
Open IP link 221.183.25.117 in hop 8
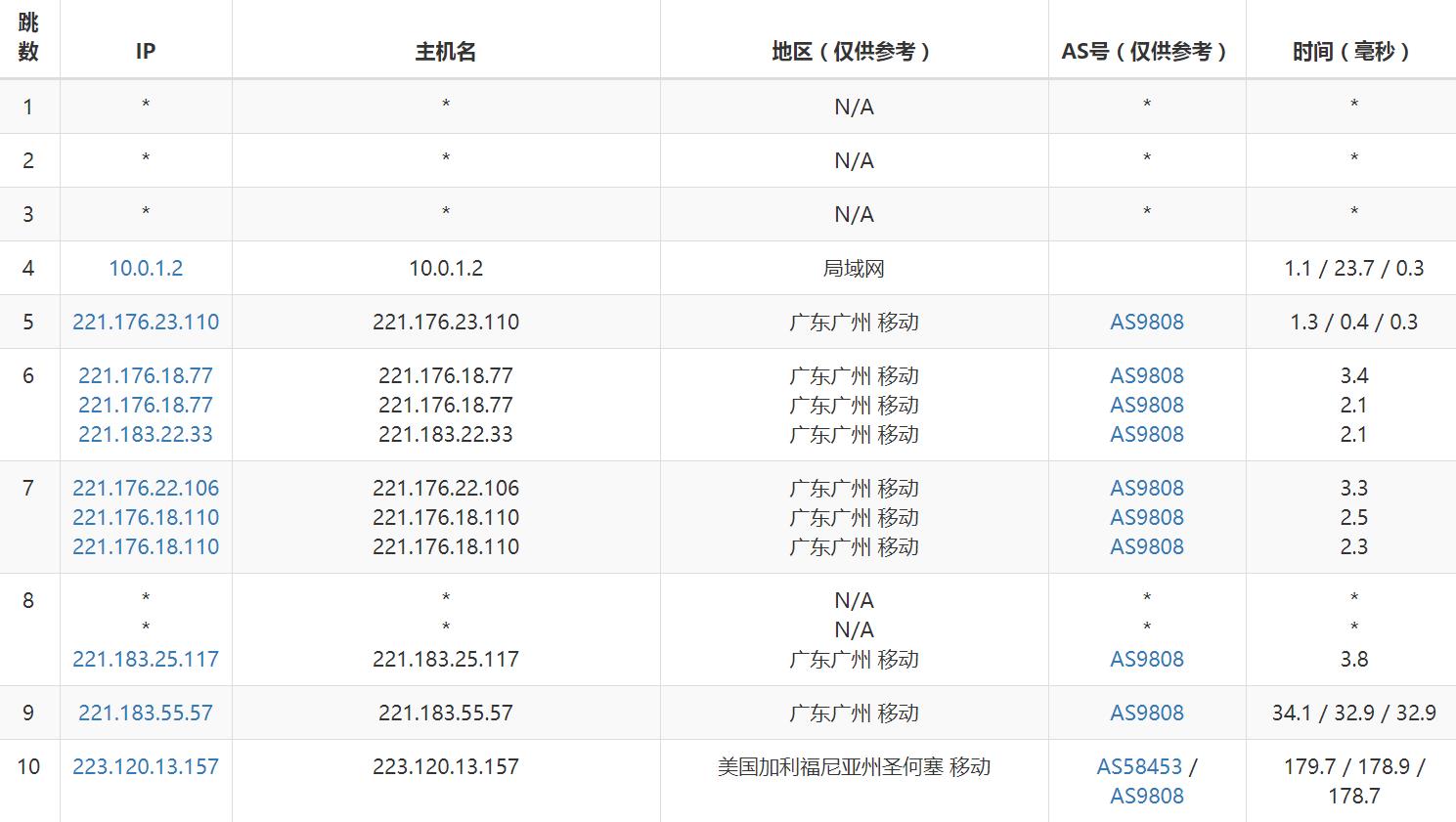pos(146,659)
